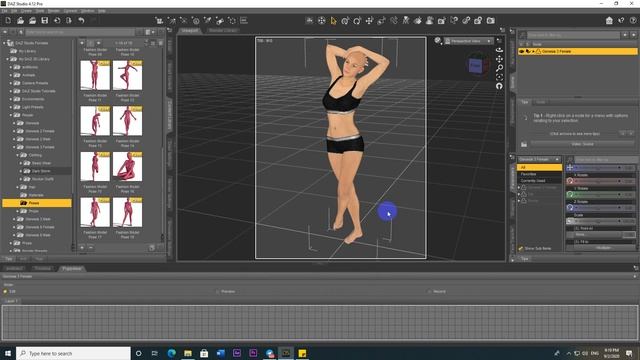Select the yellow Node Selection arrow tool
Image resolution: width=640 pixels, height=360 pixels.
pyautogui.click(x=333, y=21)
